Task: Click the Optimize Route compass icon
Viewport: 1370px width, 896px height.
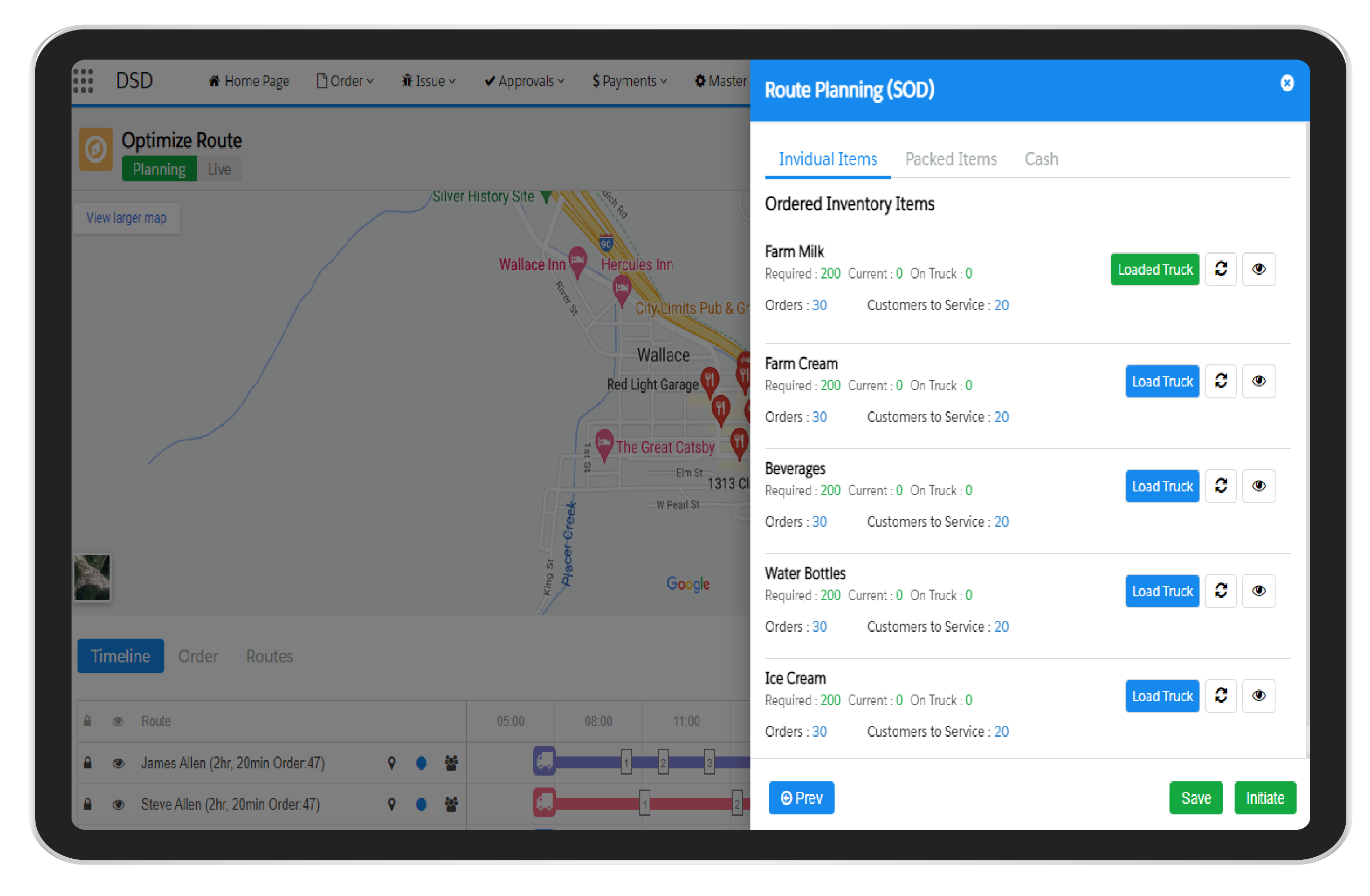Action: point(96,149)
